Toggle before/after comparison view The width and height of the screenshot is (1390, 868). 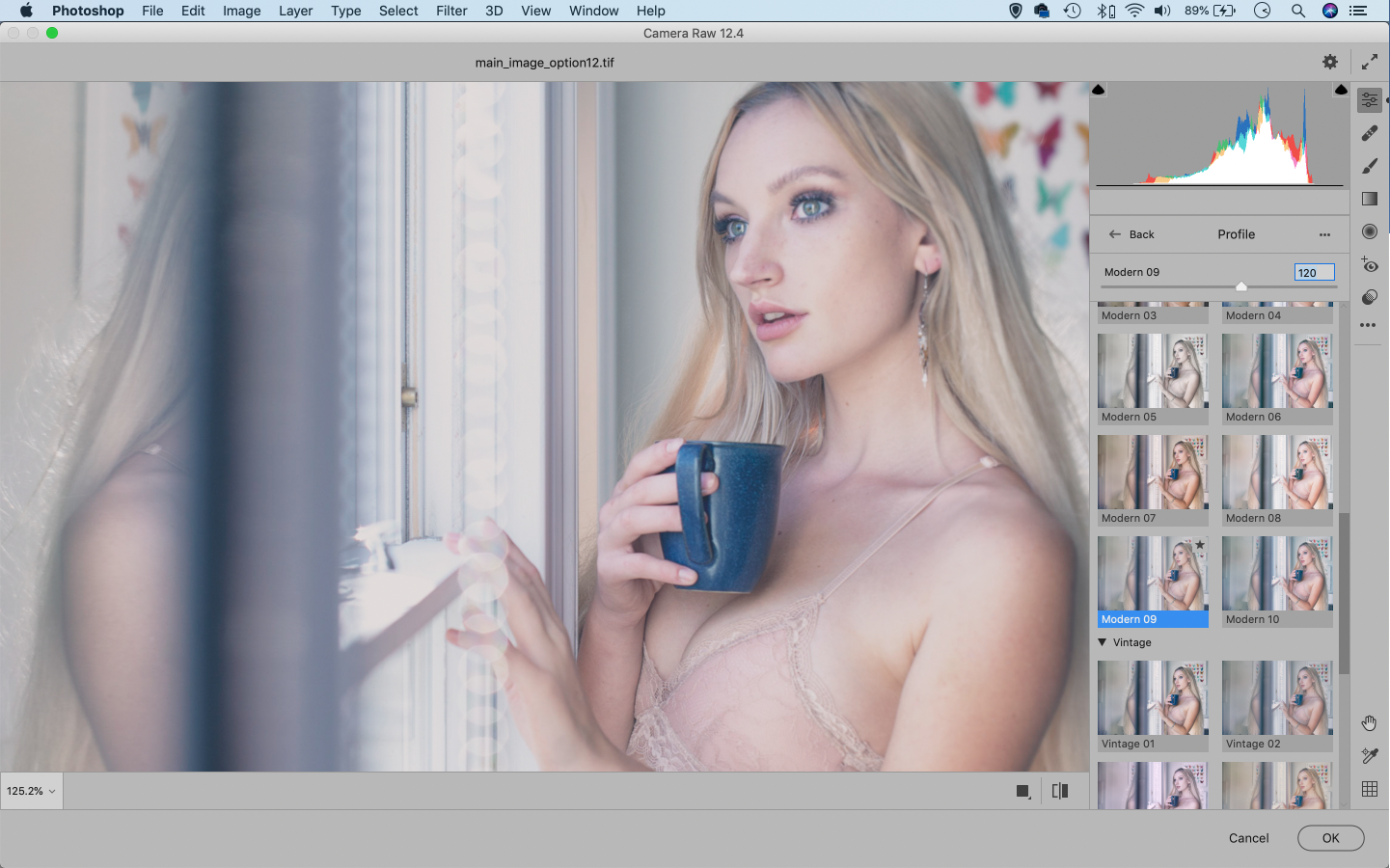coord(1060,791)
